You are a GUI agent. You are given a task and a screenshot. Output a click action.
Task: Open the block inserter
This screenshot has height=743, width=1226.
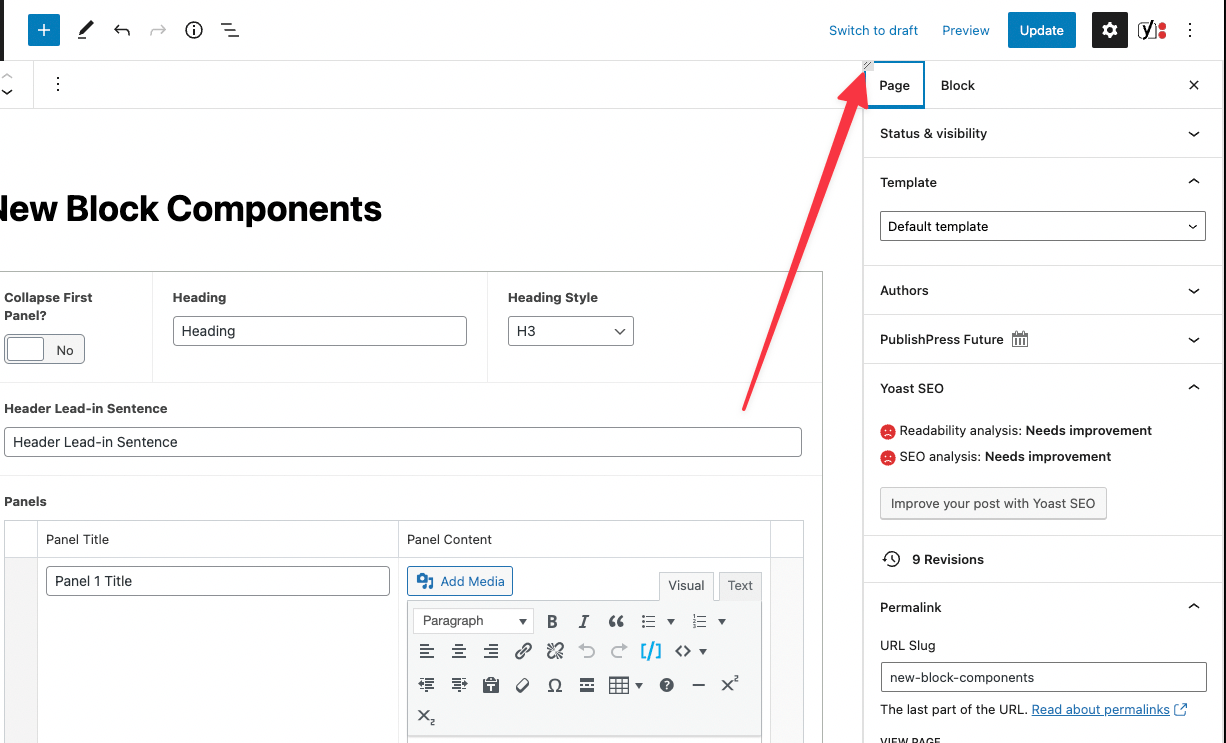(43, 30)
